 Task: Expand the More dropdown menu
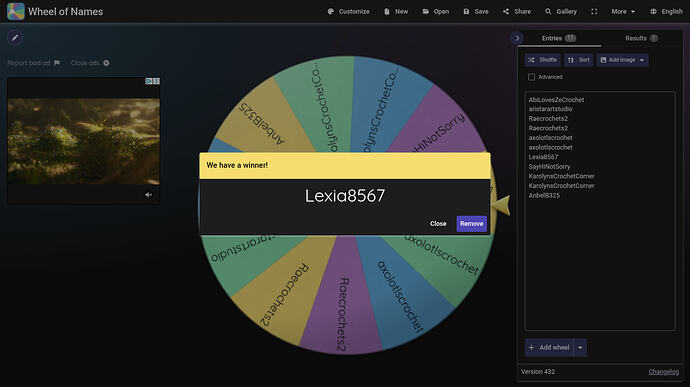pos(623,11)
